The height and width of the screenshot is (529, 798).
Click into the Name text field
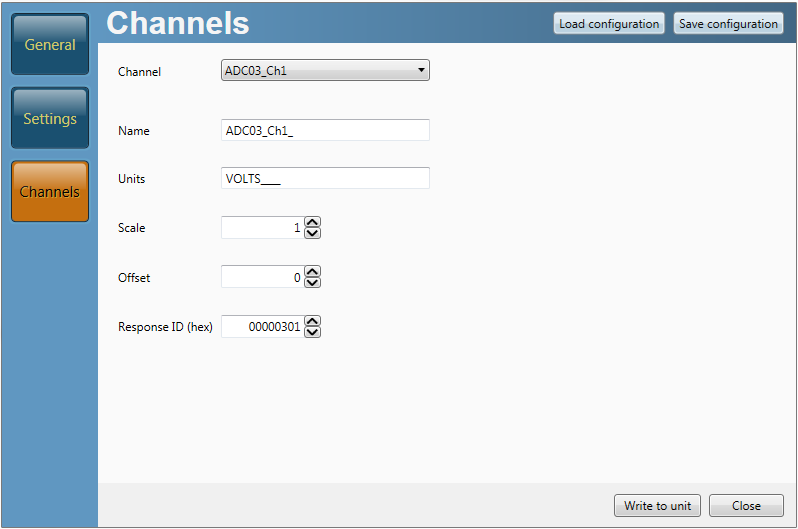[x=325, y=130]
